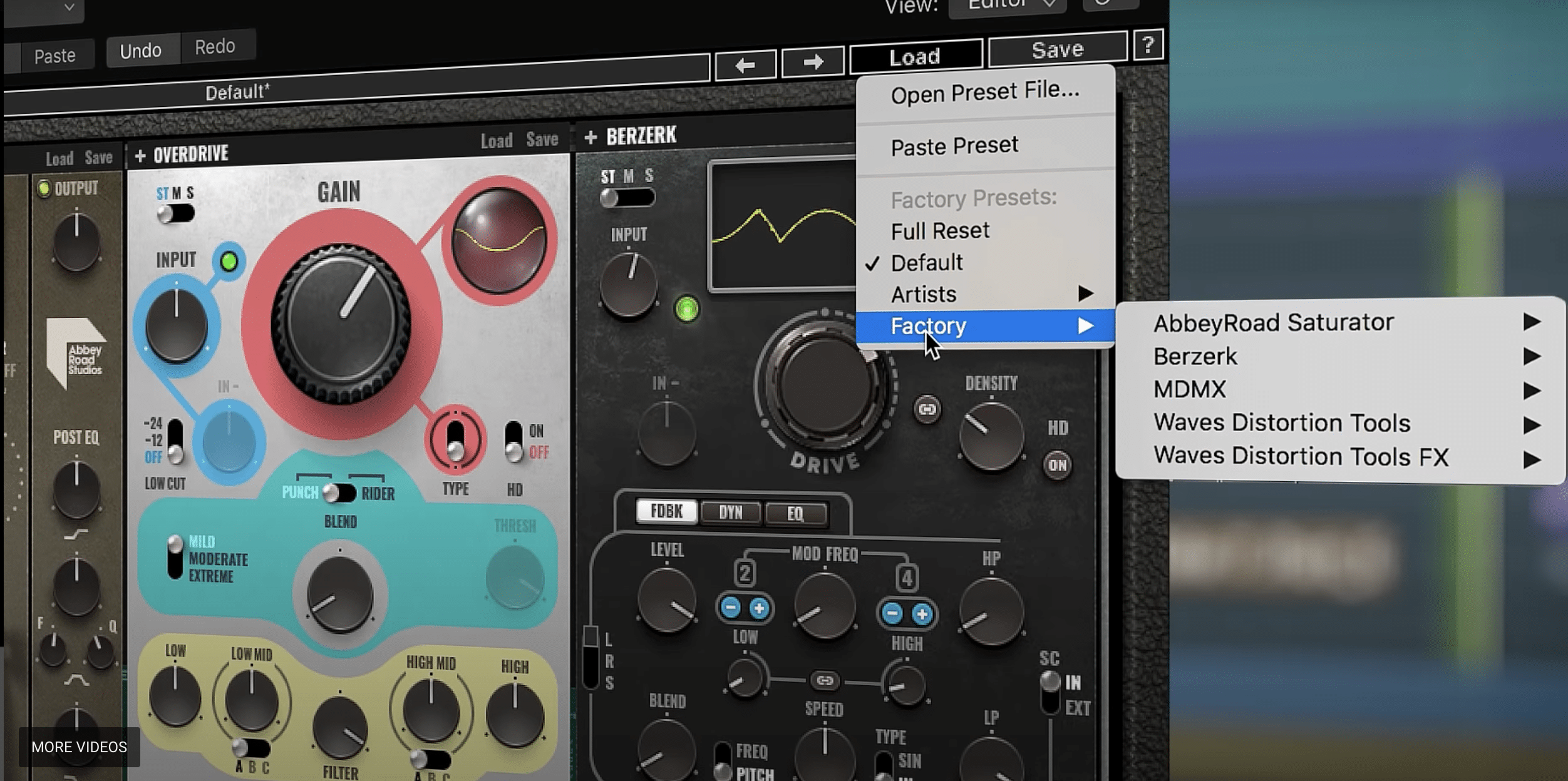
Task: Expand Waves Distortion Tools FX submenu
Action: 1341,457
